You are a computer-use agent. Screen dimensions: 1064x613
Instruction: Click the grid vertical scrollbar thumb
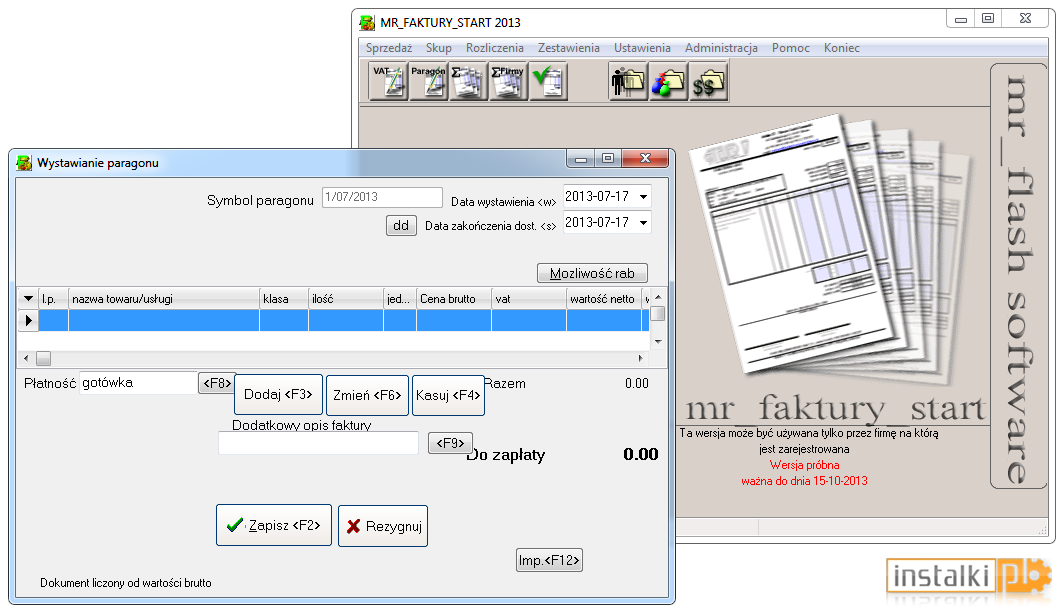pos(657,314)
